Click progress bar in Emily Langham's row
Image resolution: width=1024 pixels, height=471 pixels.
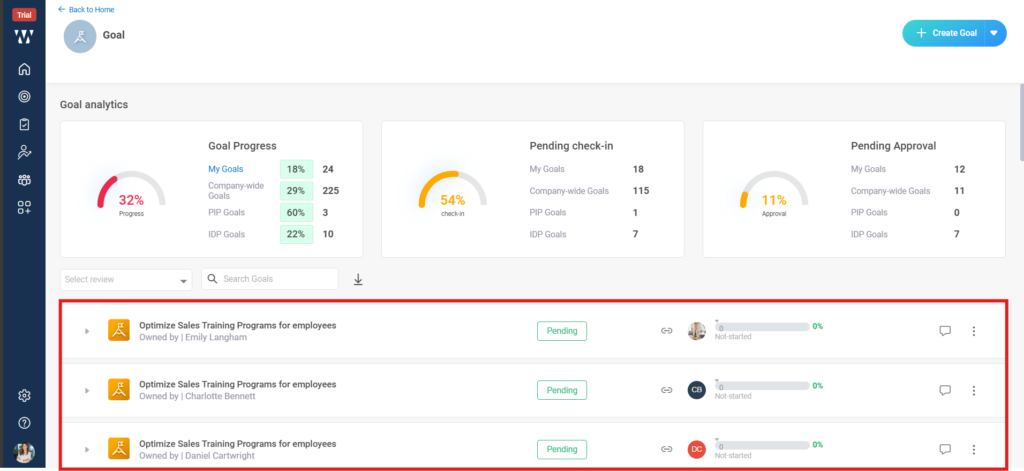tap(762, 327)
